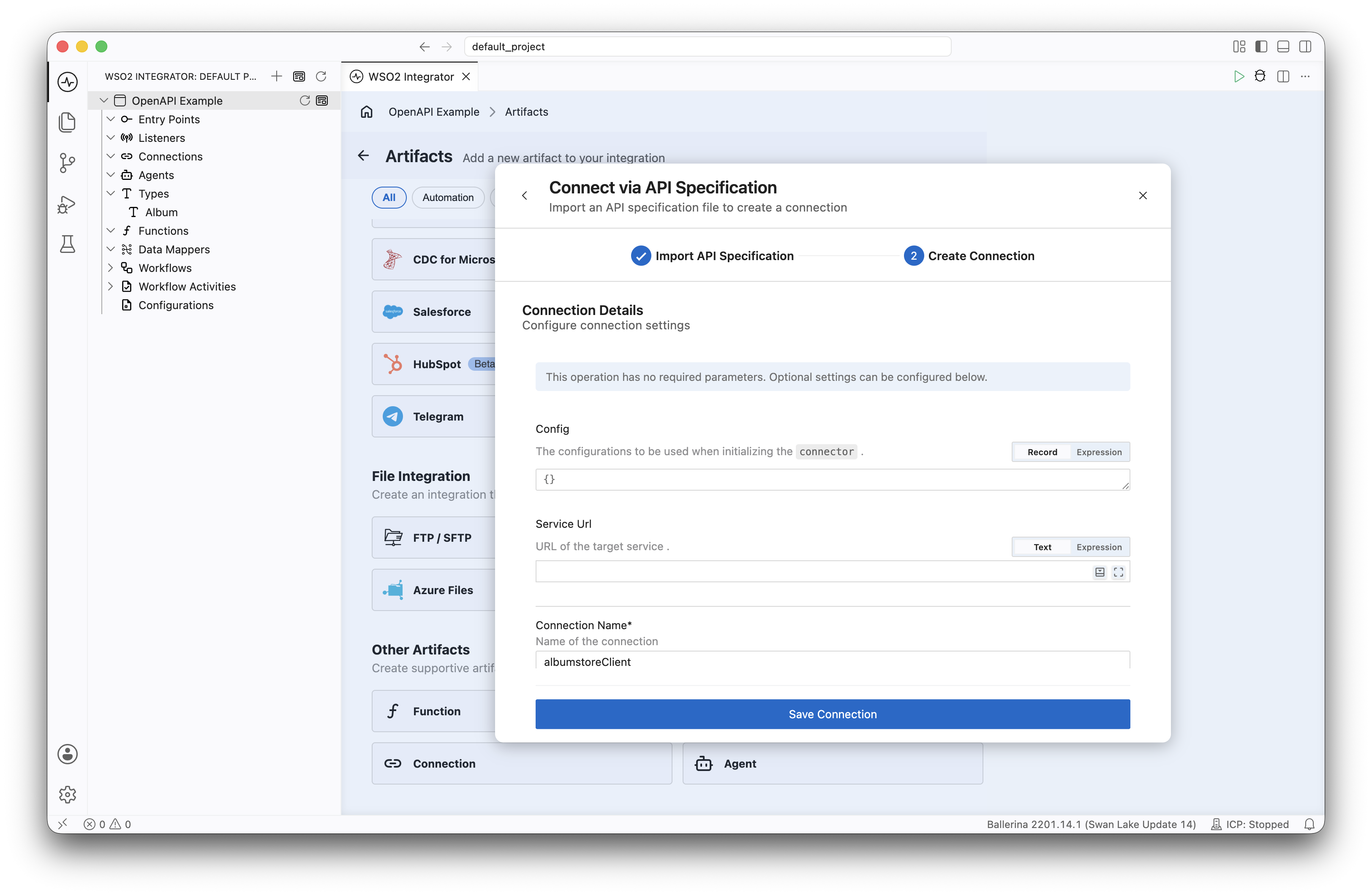
Task: Click Artifacts breadcrumb
Action: pyautogui.click(x=526, y=112)
